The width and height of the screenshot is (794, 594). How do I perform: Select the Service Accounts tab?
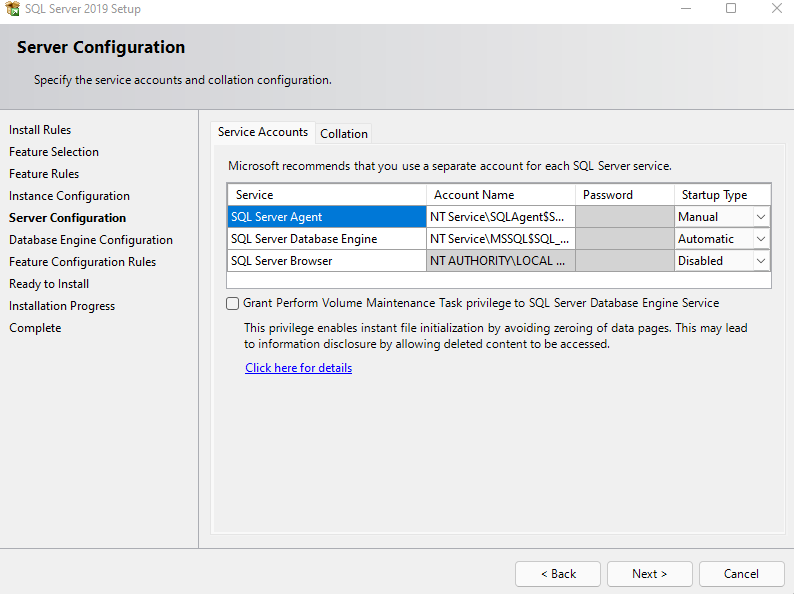[x=263, y=132]
